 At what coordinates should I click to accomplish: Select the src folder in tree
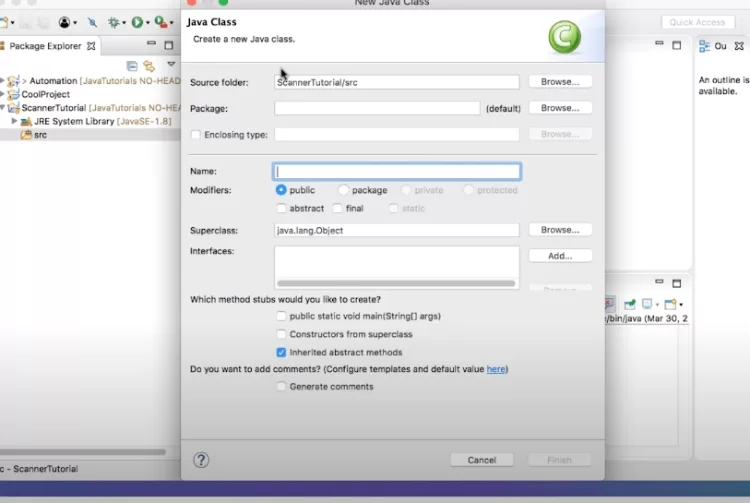pyautogui.click(x=40, y=134)
